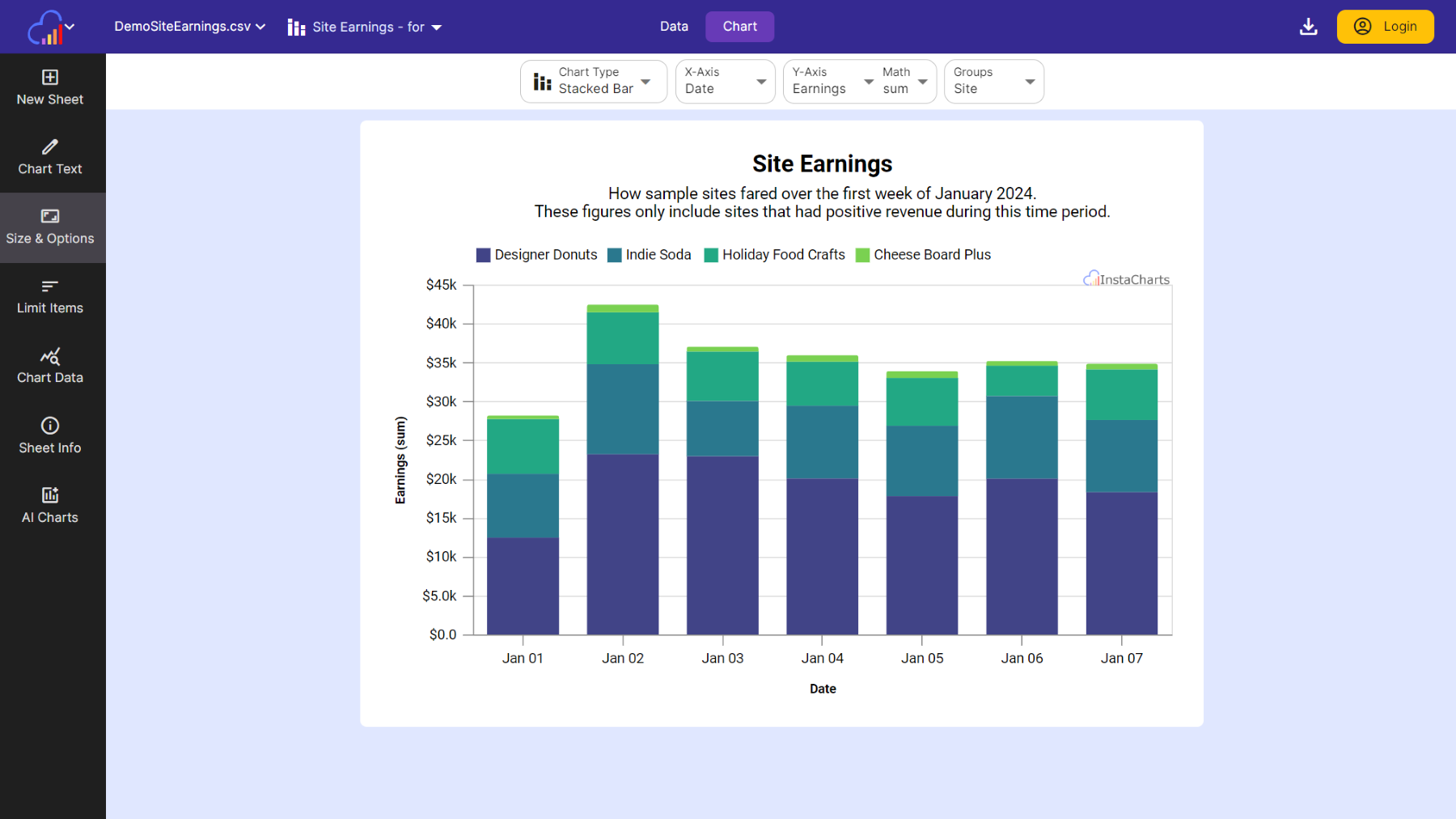The width and height of the screenshot is (1456, 819).
Task: Click the InstaCharts watermark link
Action: pyautogui.click(x=1127, y=279)
